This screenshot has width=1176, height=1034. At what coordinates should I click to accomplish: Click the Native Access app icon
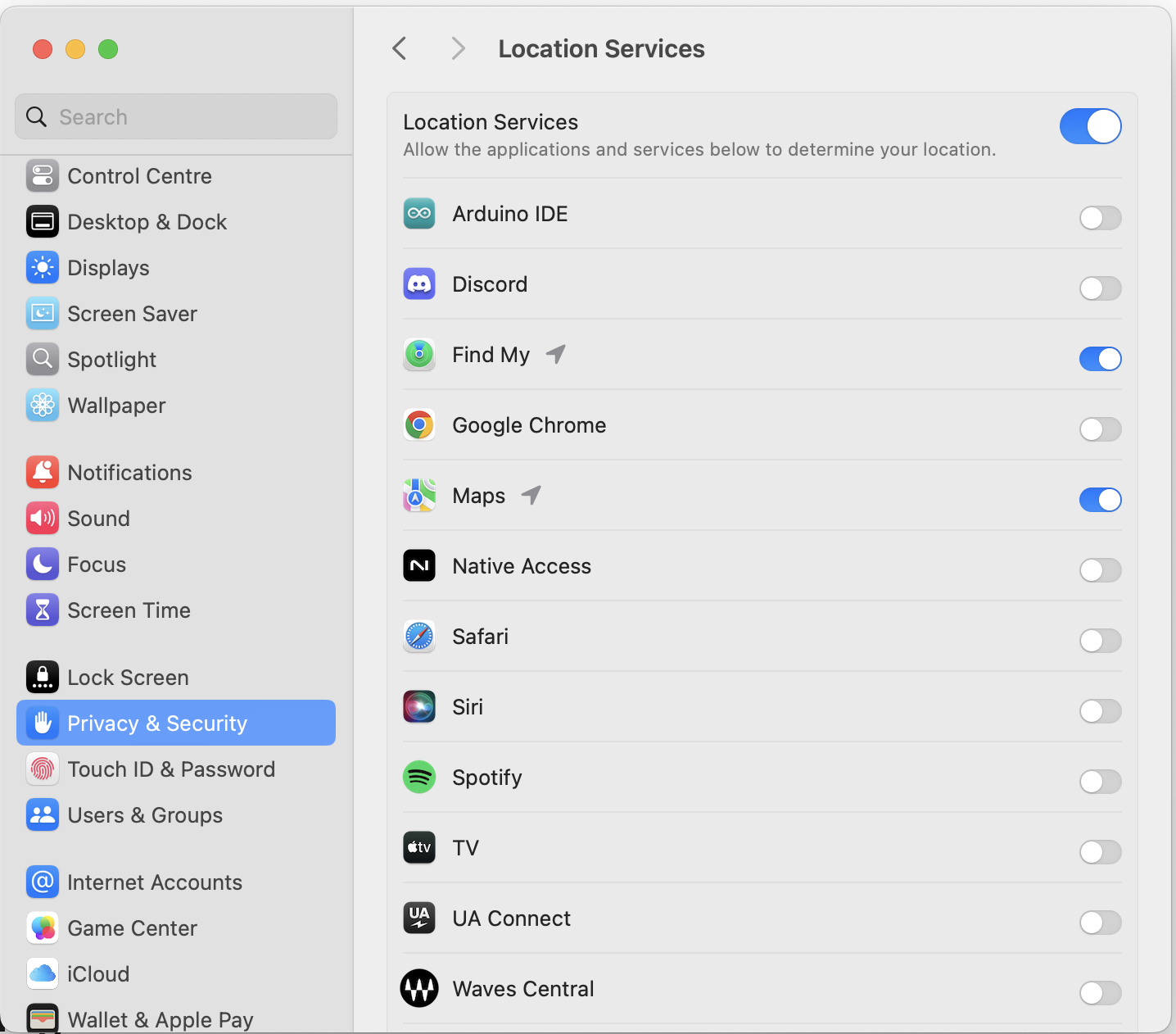419,566
